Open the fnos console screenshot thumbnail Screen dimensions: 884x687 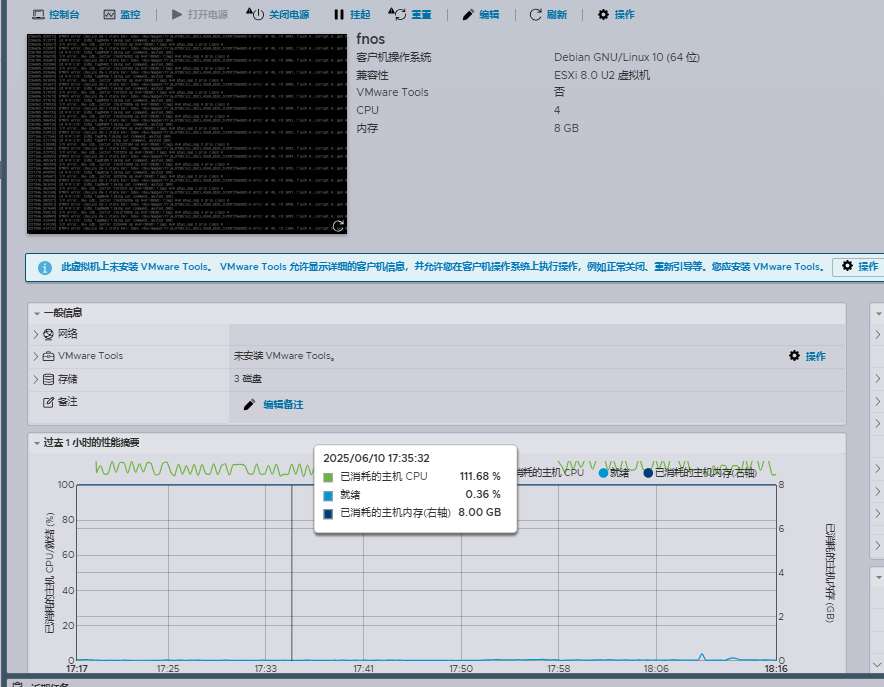click(187, 132)
